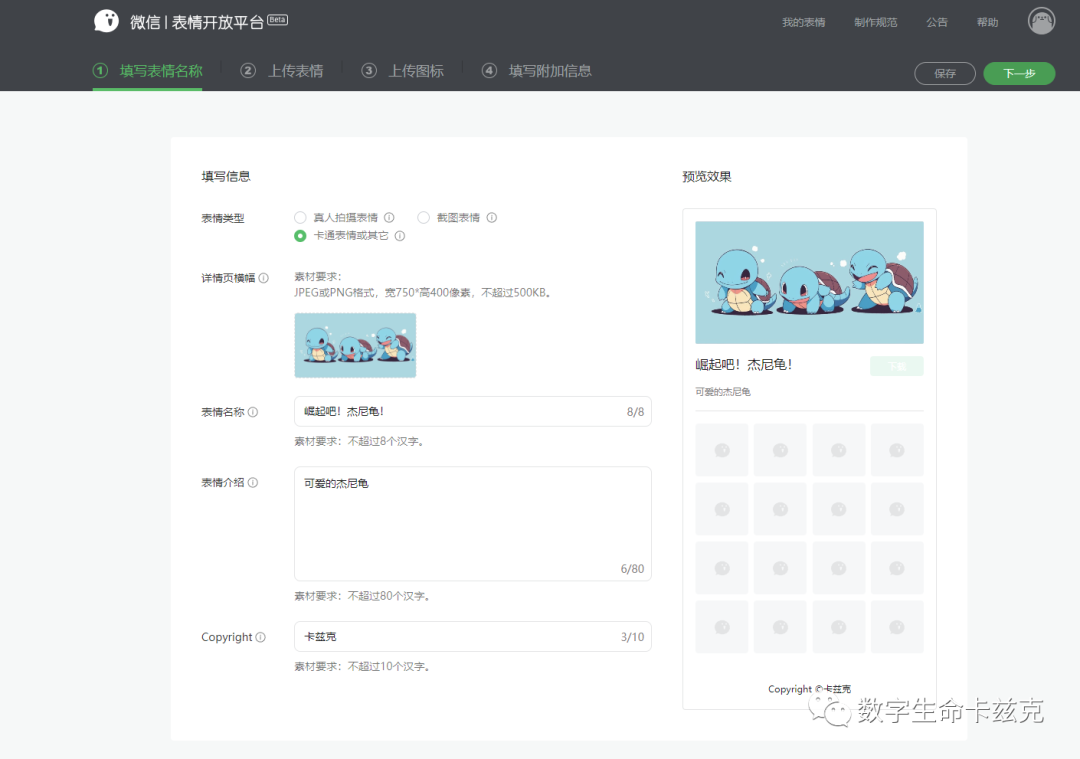Click the 崛起吧！杰尼龟！ preview title
The width and height of the screenshot is (1080, 759).
(x=743, y=364)
